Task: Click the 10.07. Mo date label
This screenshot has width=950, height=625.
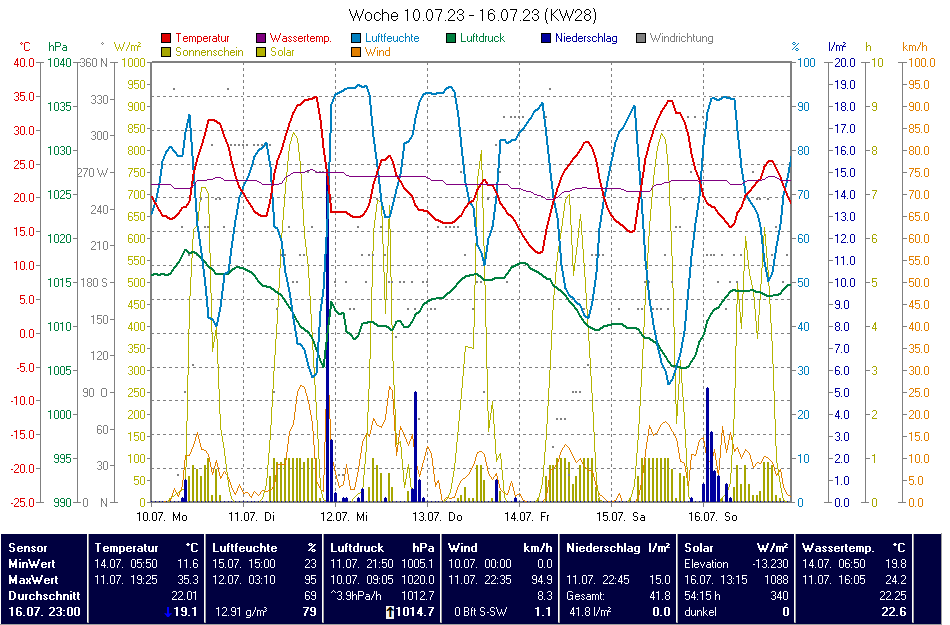Action: tap(162, 517)
